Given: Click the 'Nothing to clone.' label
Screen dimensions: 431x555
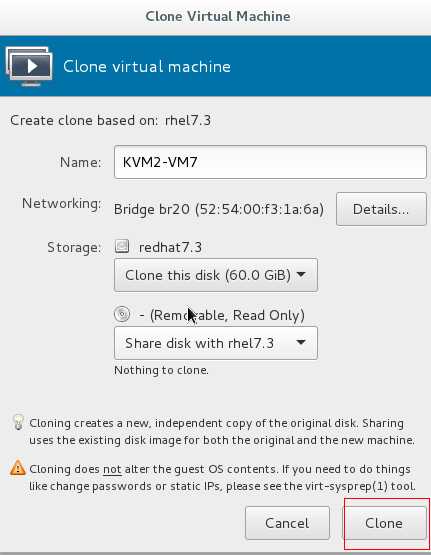Looking at the screenshot, I should click(x=161, y=370).
